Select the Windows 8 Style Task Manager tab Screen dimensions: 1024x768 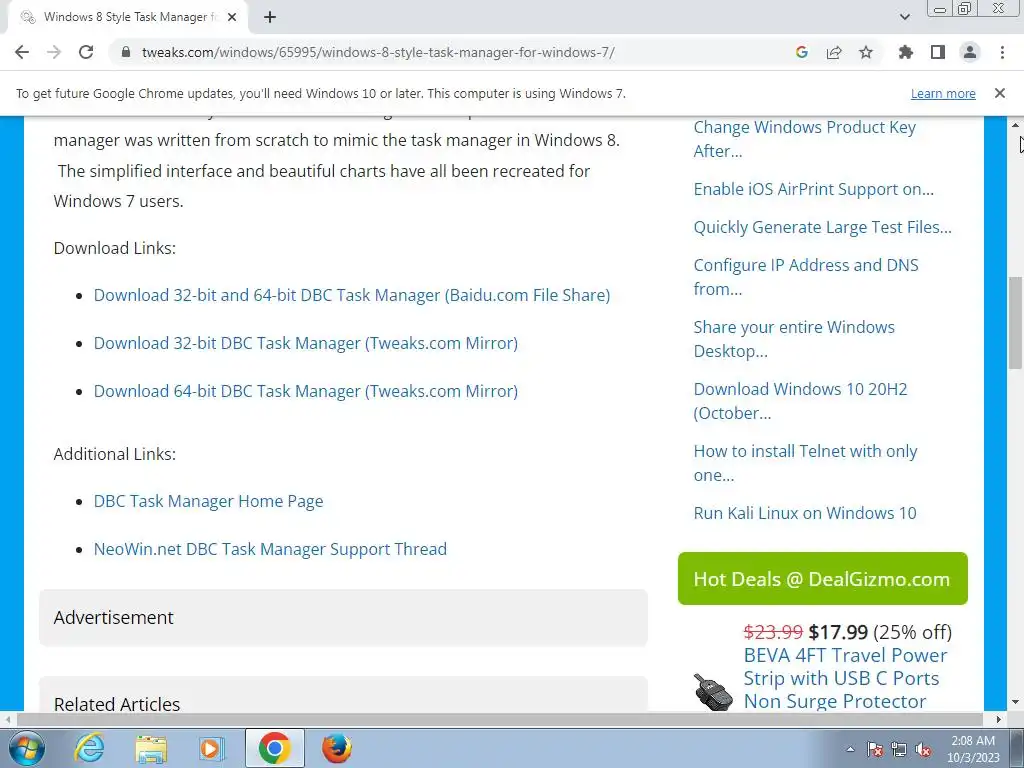point(127,17)
